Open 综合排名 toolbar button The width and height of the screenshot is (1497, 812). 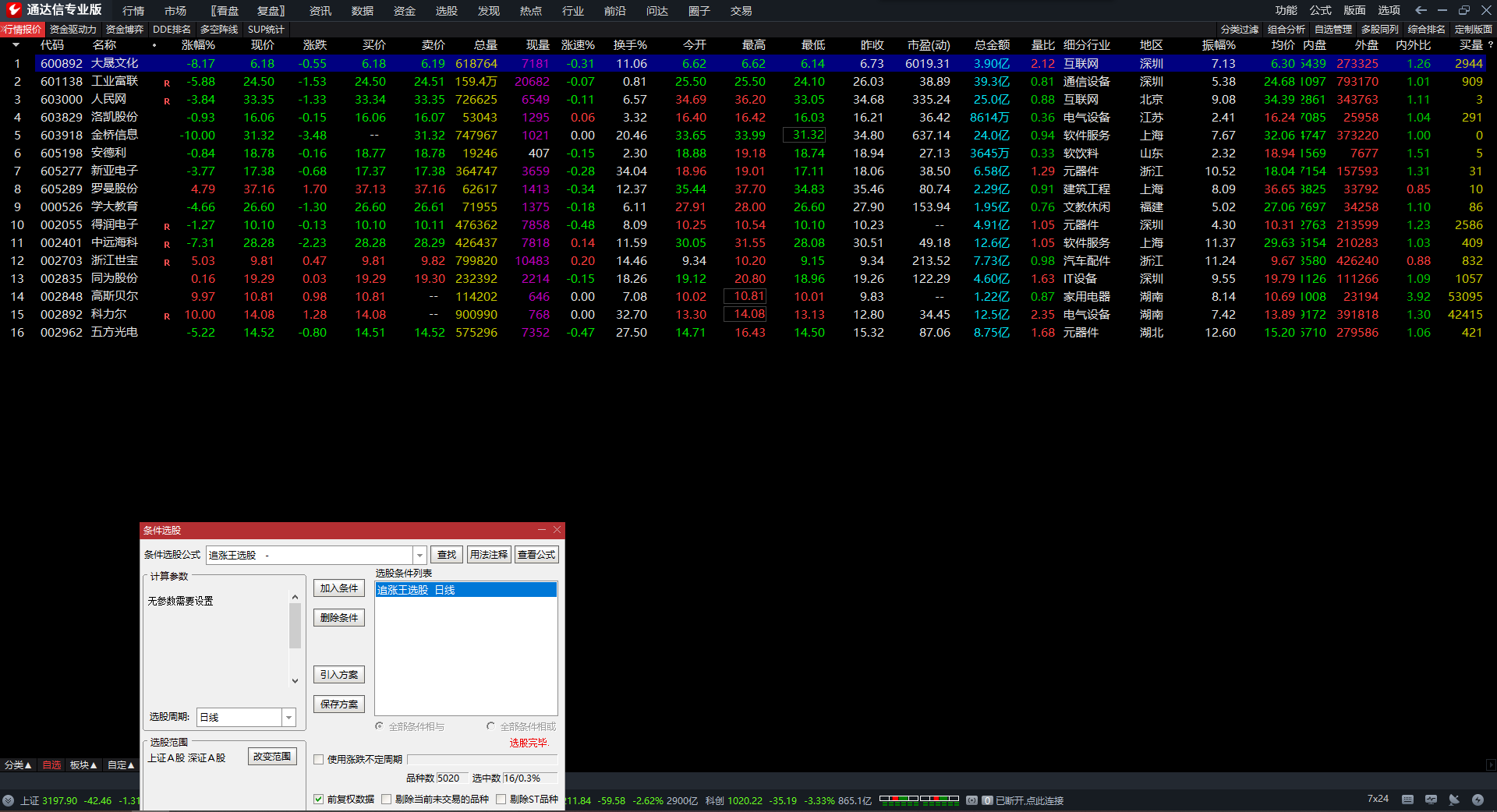tap(1427, 30)
